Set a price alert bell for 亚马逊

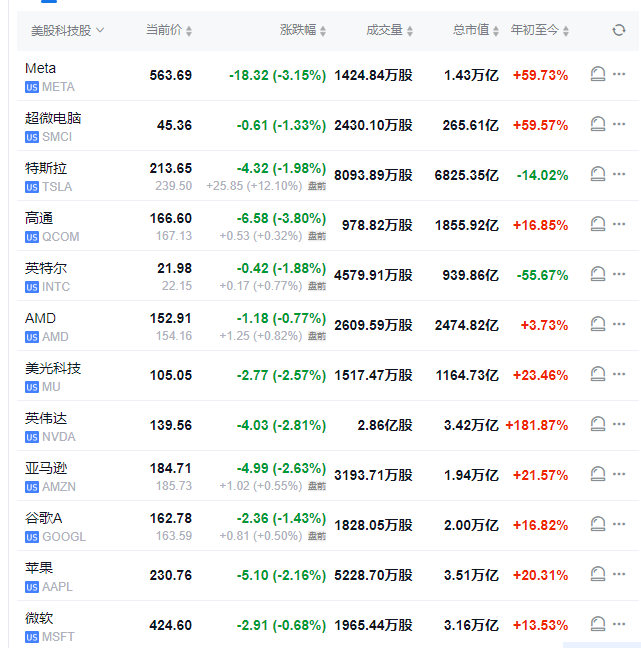click(x=598, y=474)
